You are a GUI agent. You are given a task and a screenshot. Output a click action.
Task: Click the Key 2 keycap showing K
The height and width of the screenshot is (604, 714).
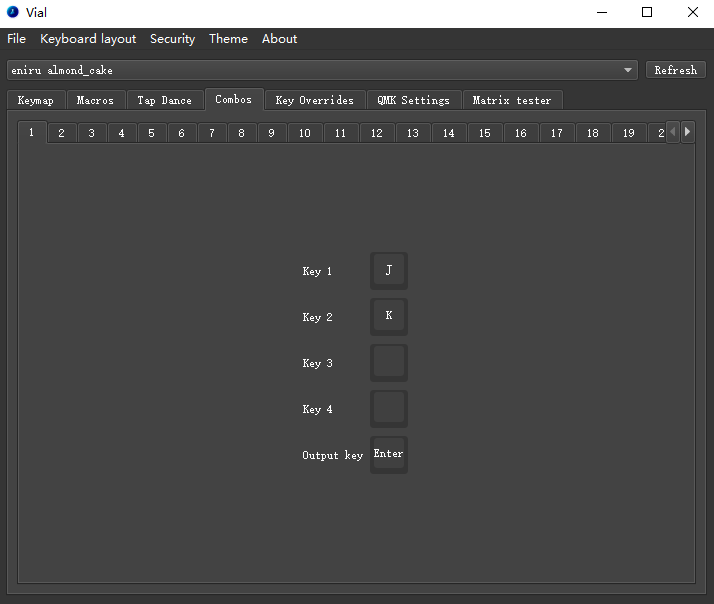pos(389,317)
